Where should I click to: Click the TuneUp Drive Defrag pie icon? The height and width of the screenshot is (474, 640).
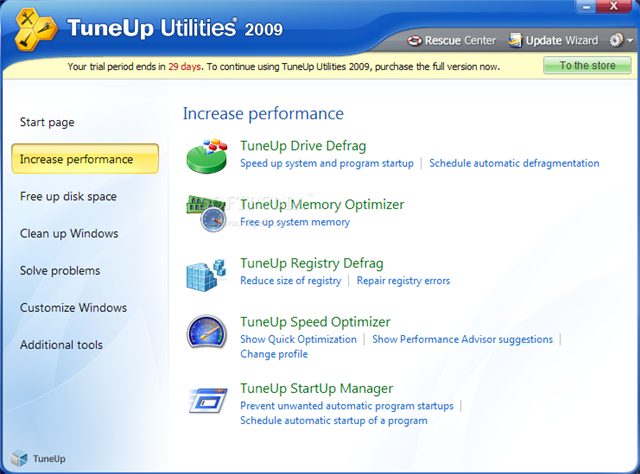[x=207, y=156]
